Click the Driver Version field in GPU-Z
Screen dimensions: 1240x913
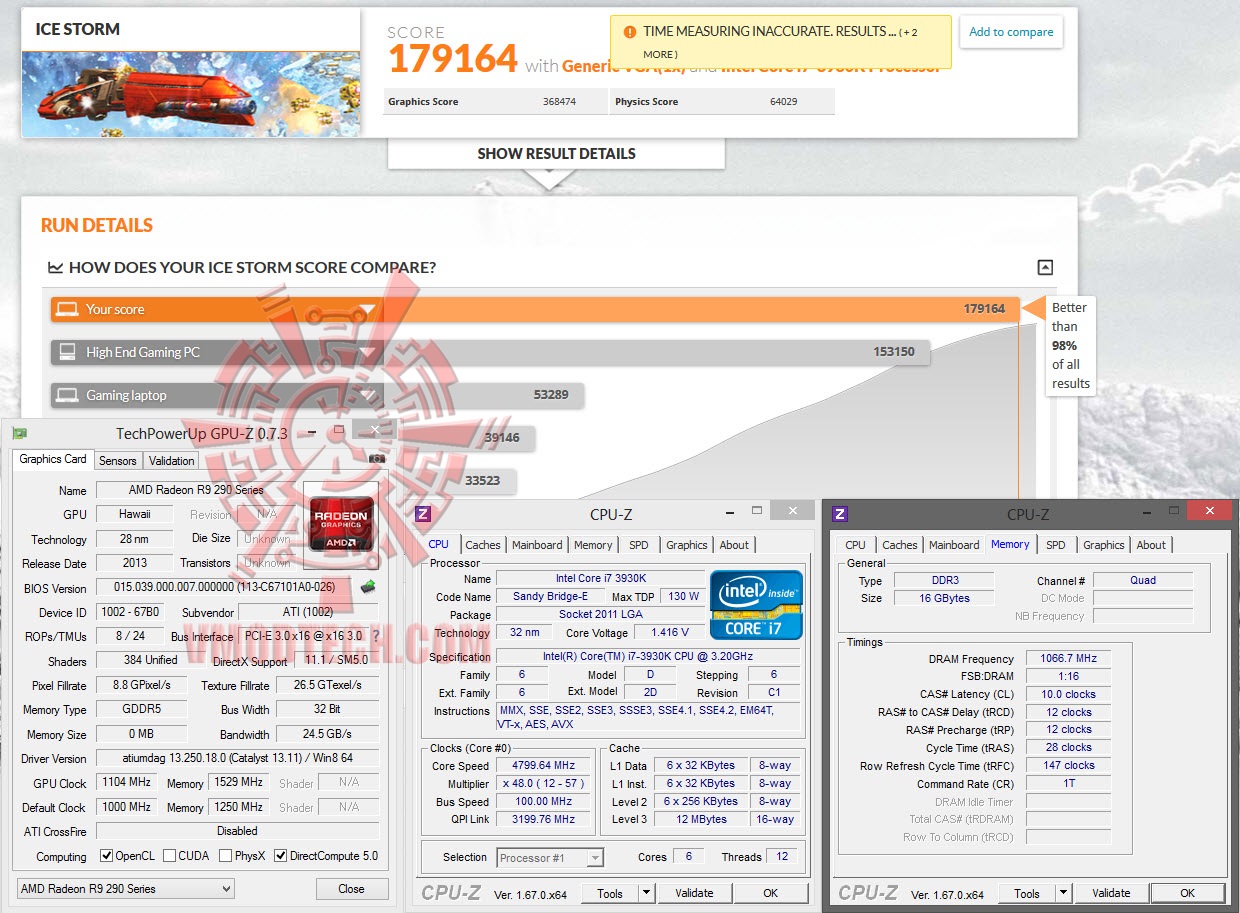pyautogui.click(x=238, y=758)
